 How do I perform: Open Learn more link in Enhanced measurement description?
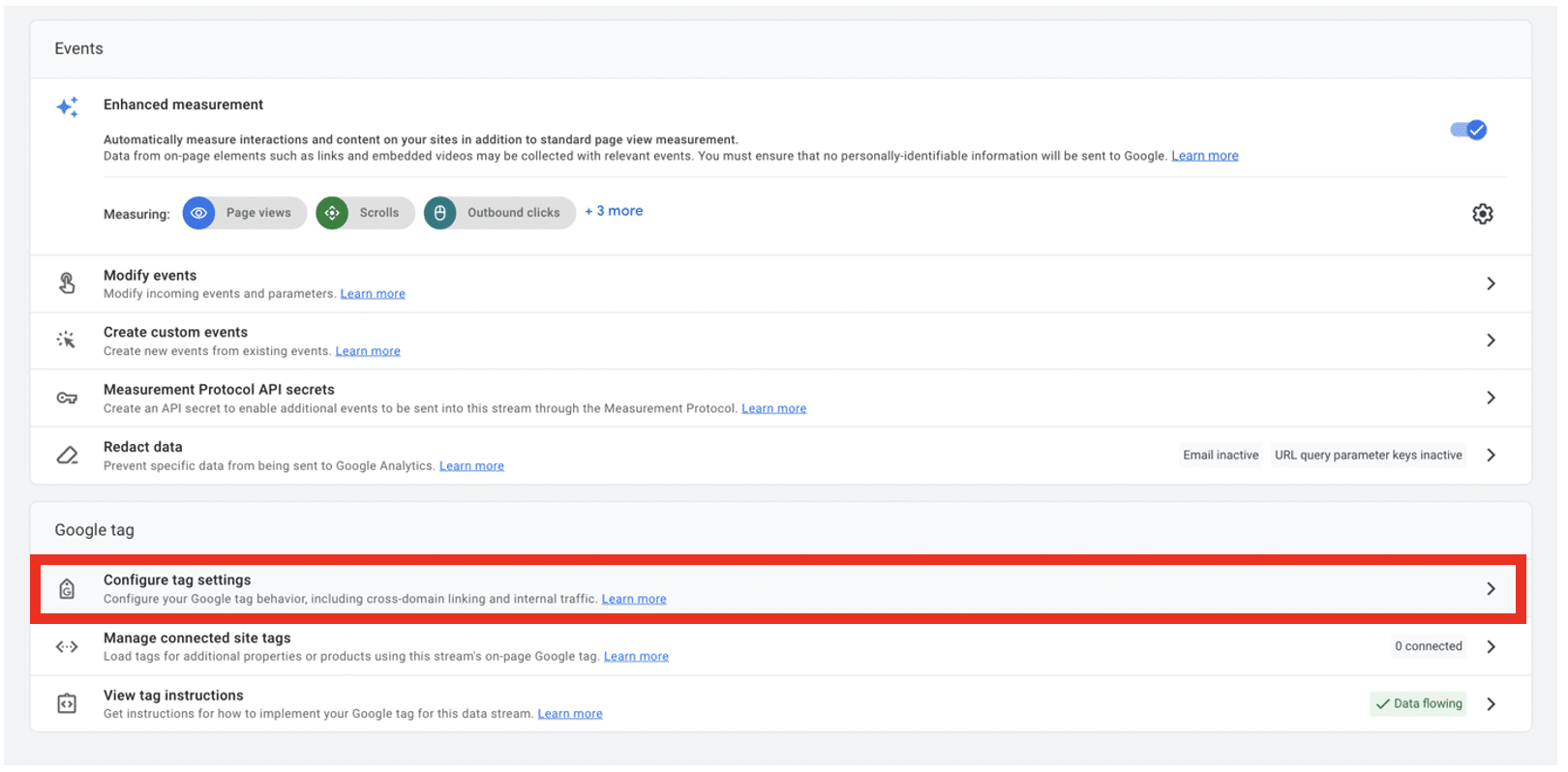[x=1205, y=156]
